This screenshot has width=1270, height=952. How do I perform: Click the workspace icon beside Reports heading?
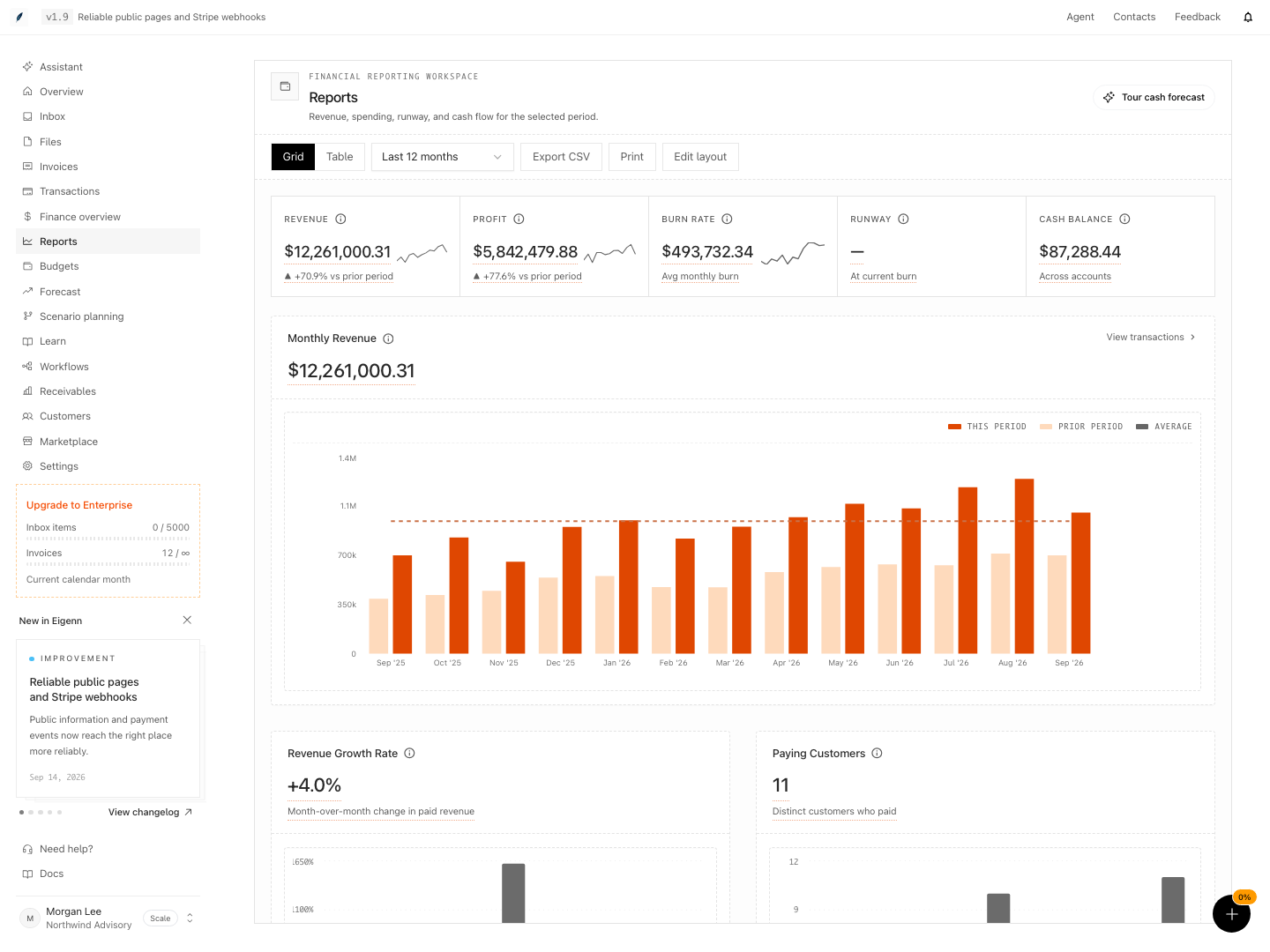[285, 86]
